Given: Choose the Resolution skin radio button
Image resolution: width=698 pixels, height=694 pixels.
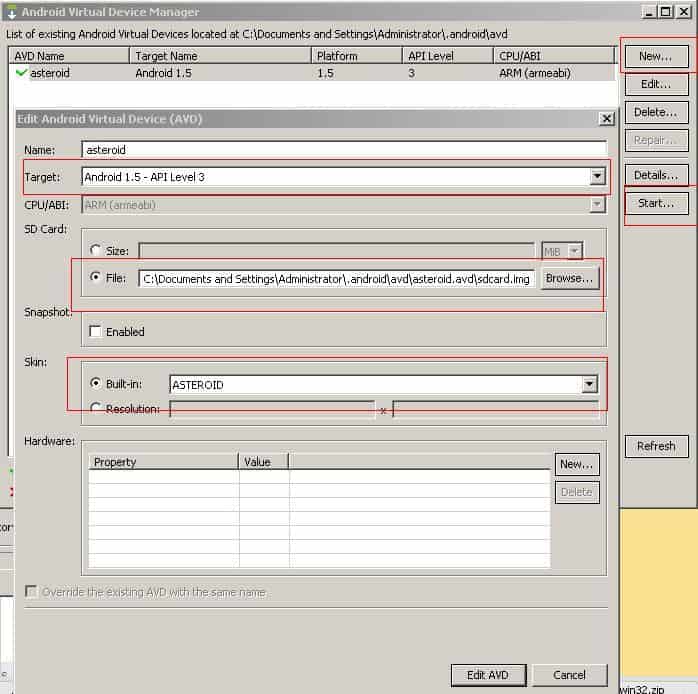Looking at the screenshot, I should (x=96, y=408).
